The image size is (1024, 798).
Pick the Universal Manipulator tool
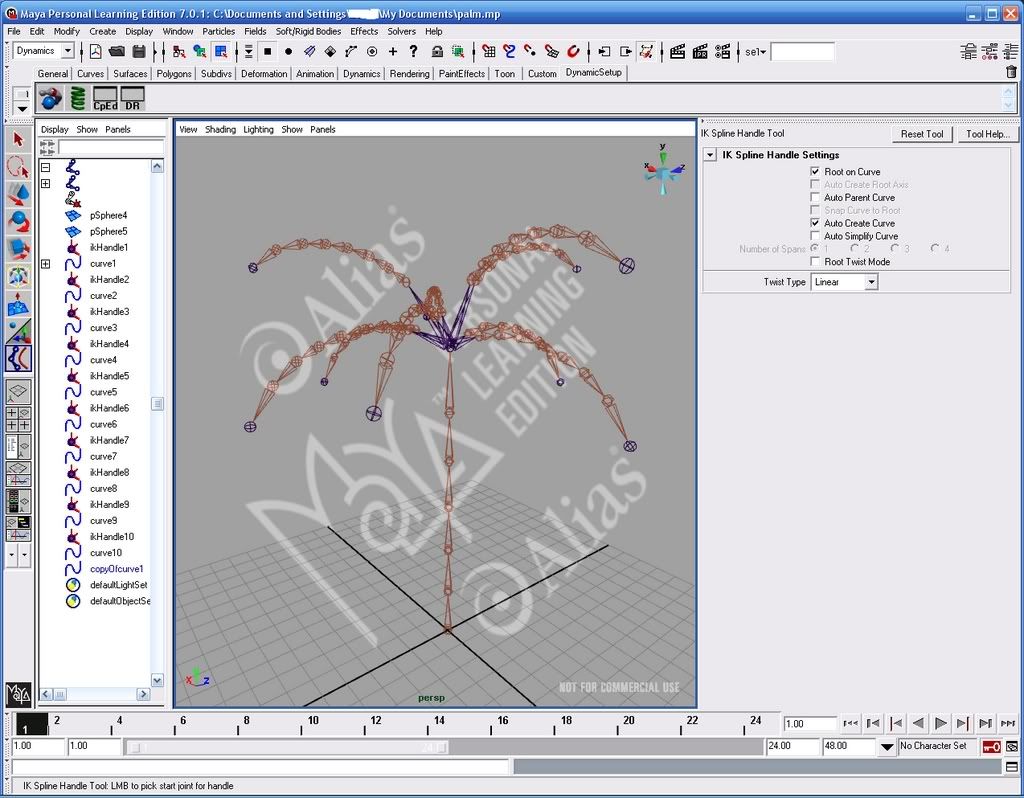18,276
